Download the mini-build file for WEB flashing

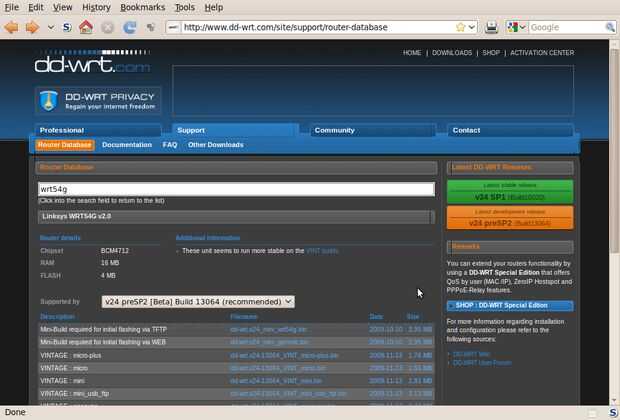click(269, 342)
